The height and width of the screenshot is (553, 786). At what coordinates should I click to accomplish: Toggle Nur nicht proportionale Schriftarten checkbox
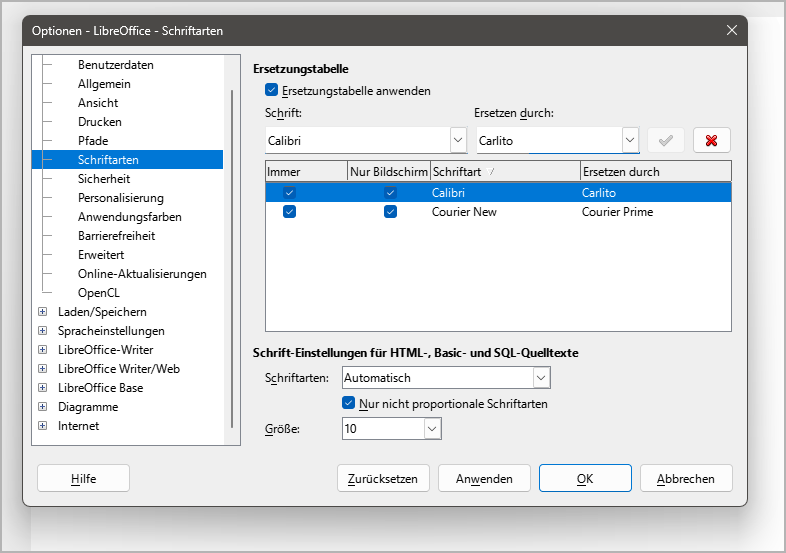(348, 403)
